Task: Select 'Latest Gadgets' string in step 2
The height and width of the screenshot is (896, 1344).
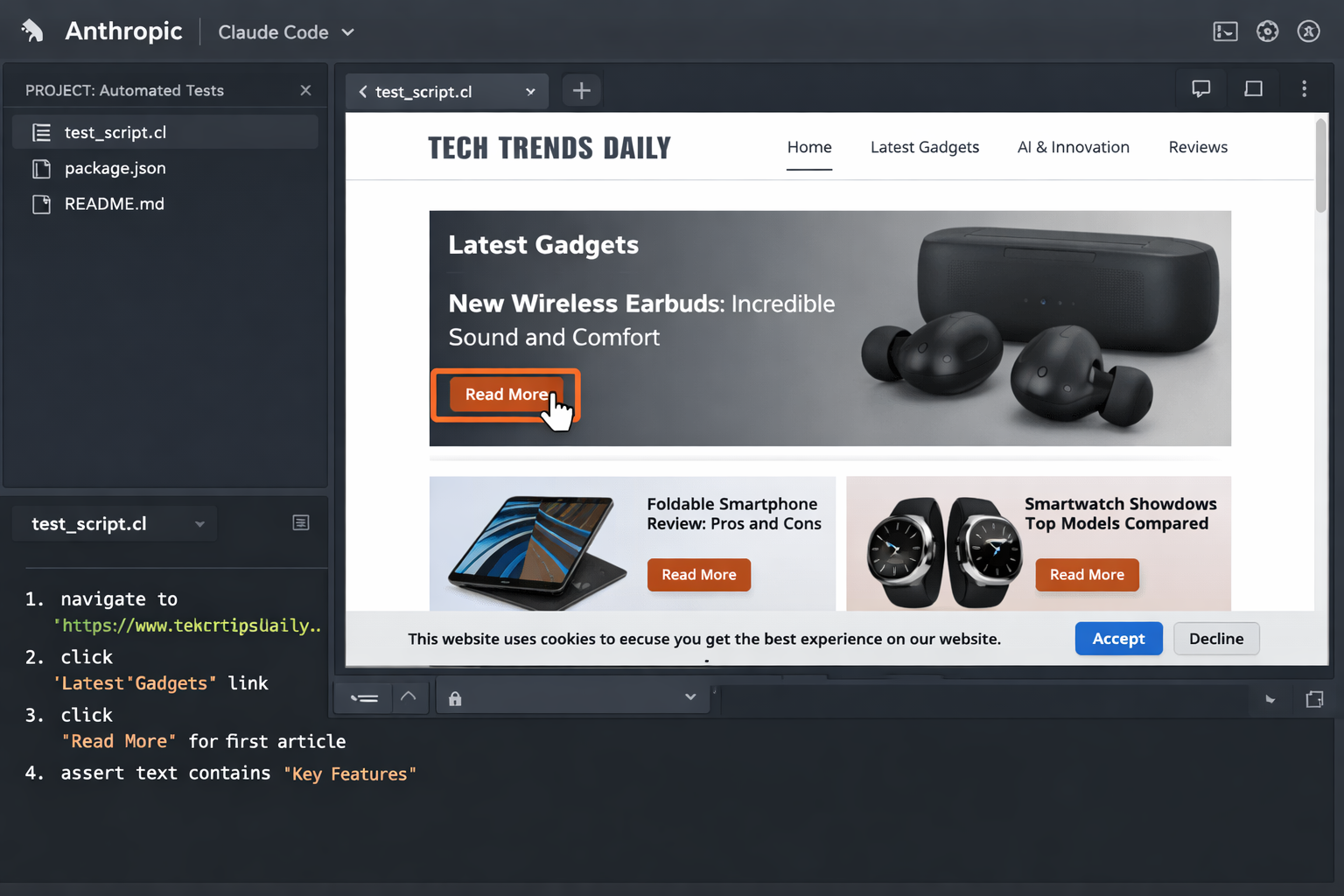Action: pyautogui.click(x=135, y=683)
